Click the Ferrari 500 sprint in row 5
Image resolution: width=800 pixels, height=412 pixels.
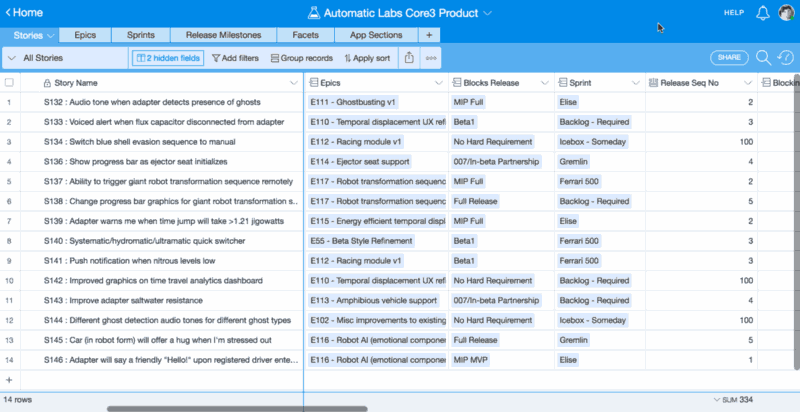pyautogui.click(x=579, y=182)
